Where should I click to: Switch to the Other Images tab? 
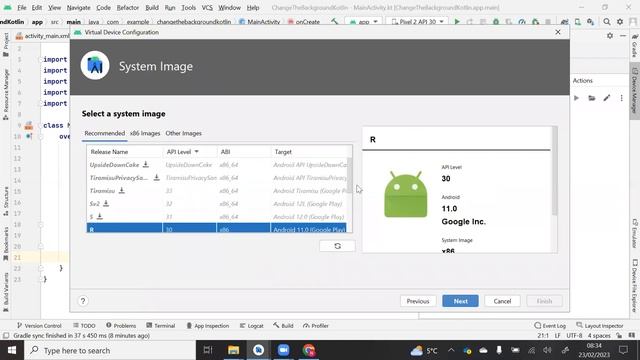tap(183, 133)
